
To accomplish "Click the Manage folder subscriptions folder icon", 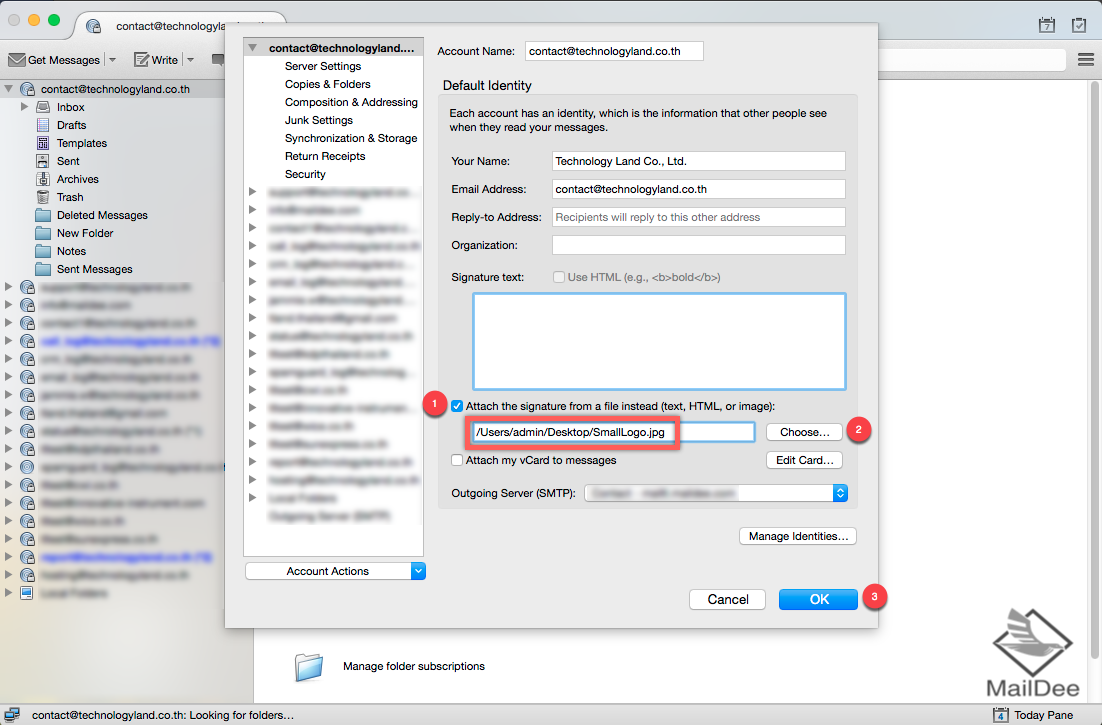I will (x=310, y=665).
